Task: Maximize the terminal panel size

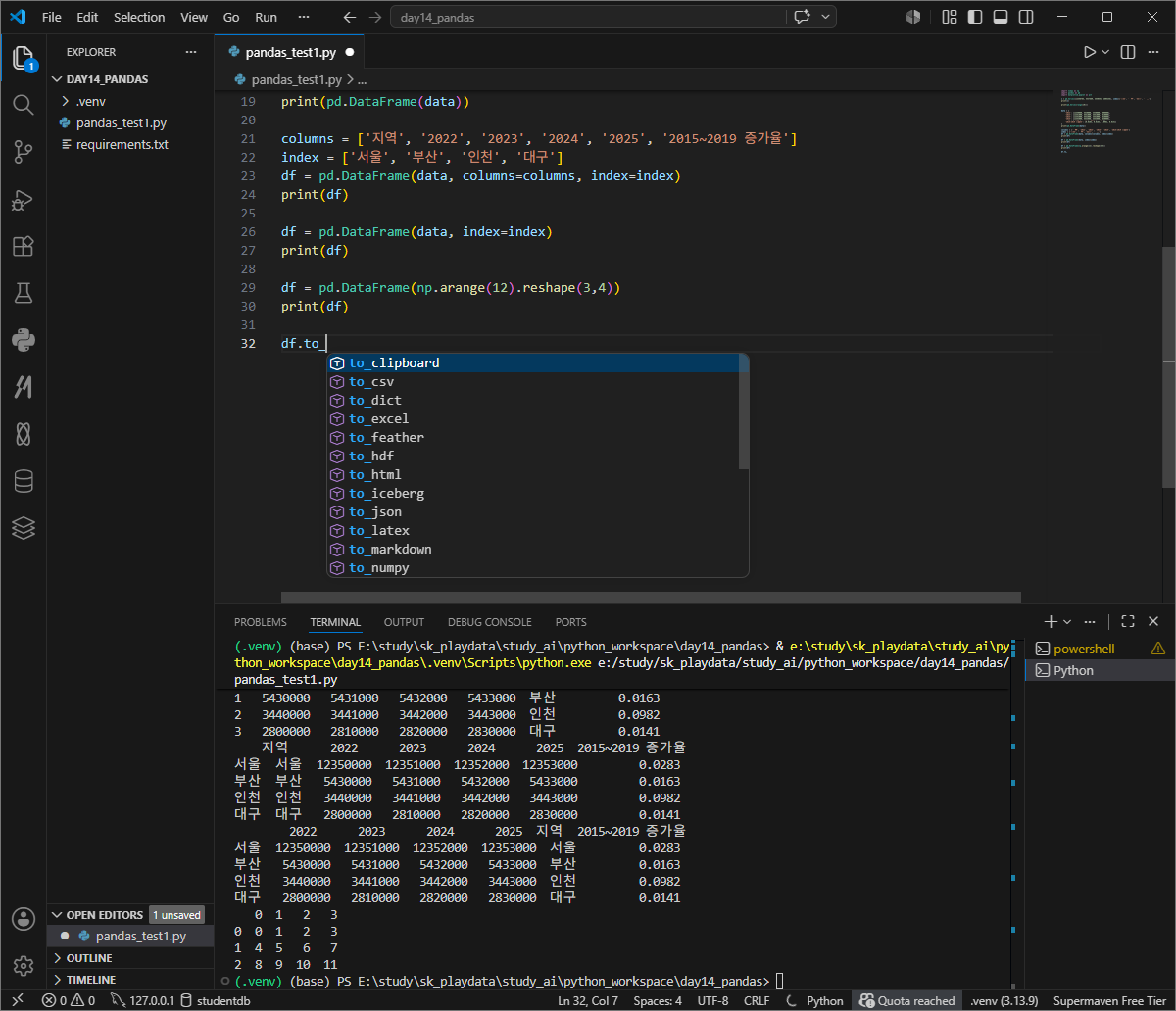Action: point(1128,621)
